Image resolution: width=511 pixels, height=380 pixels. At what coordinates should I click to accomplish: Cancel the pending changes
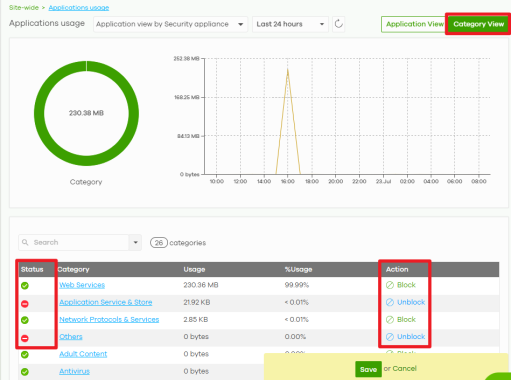coord(404,369)
